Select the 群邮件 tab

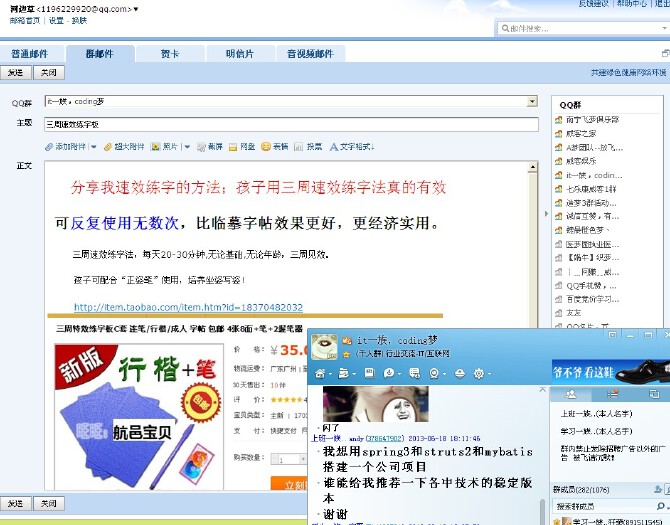[x=100, y=54]
